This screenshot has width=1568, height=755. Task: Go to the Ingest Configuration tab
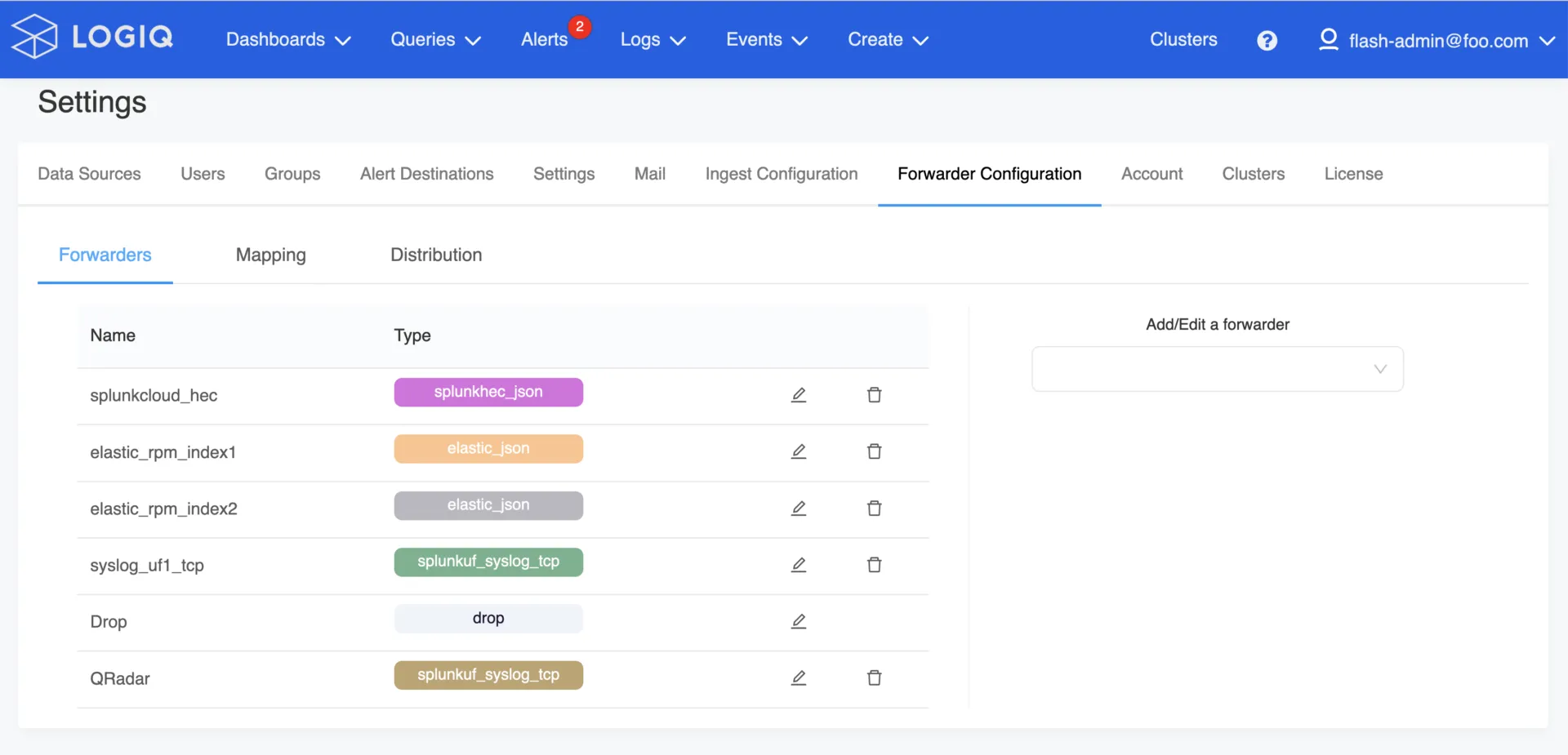(782, 174)
